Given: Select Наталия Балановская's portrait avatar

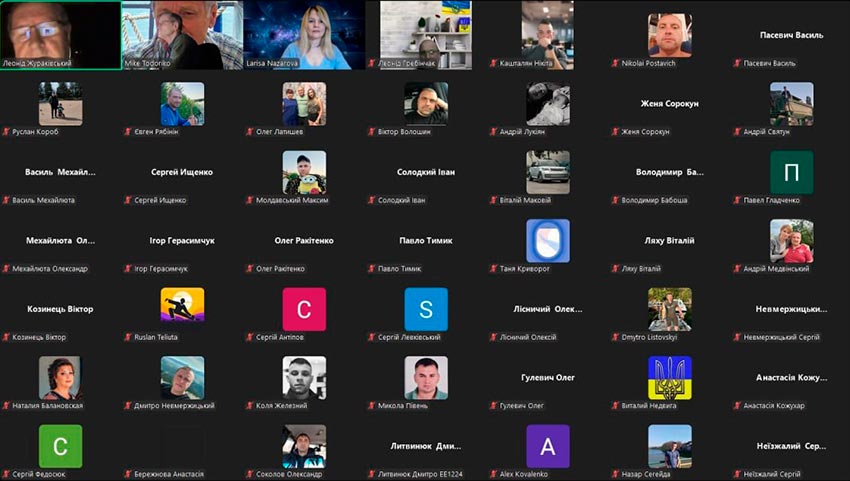Looking at the screenshot, I should click(x=60, y=378).
